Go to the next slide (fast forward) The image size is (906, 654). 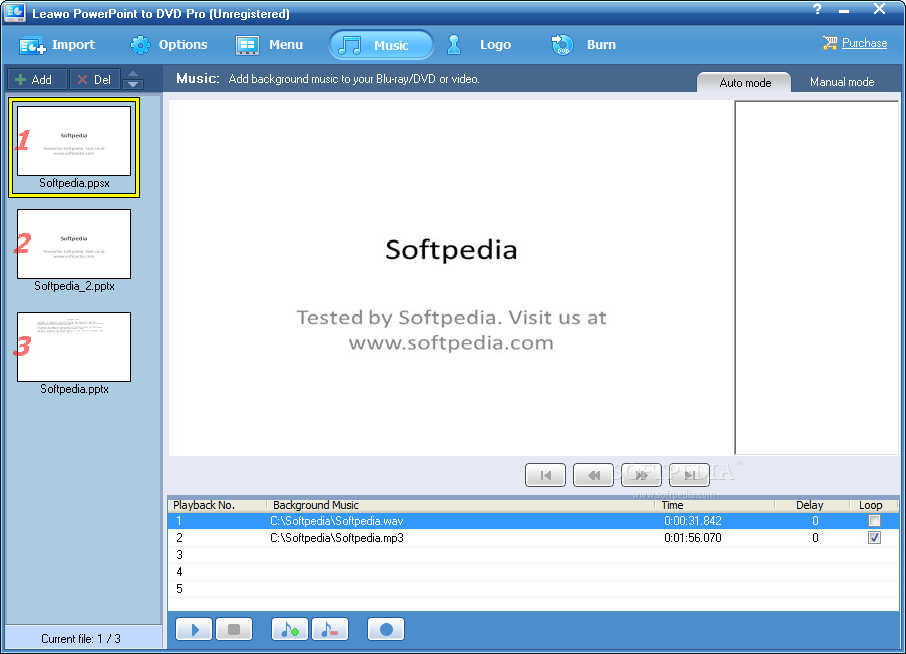pyautogui.click(x=641, y=475)
